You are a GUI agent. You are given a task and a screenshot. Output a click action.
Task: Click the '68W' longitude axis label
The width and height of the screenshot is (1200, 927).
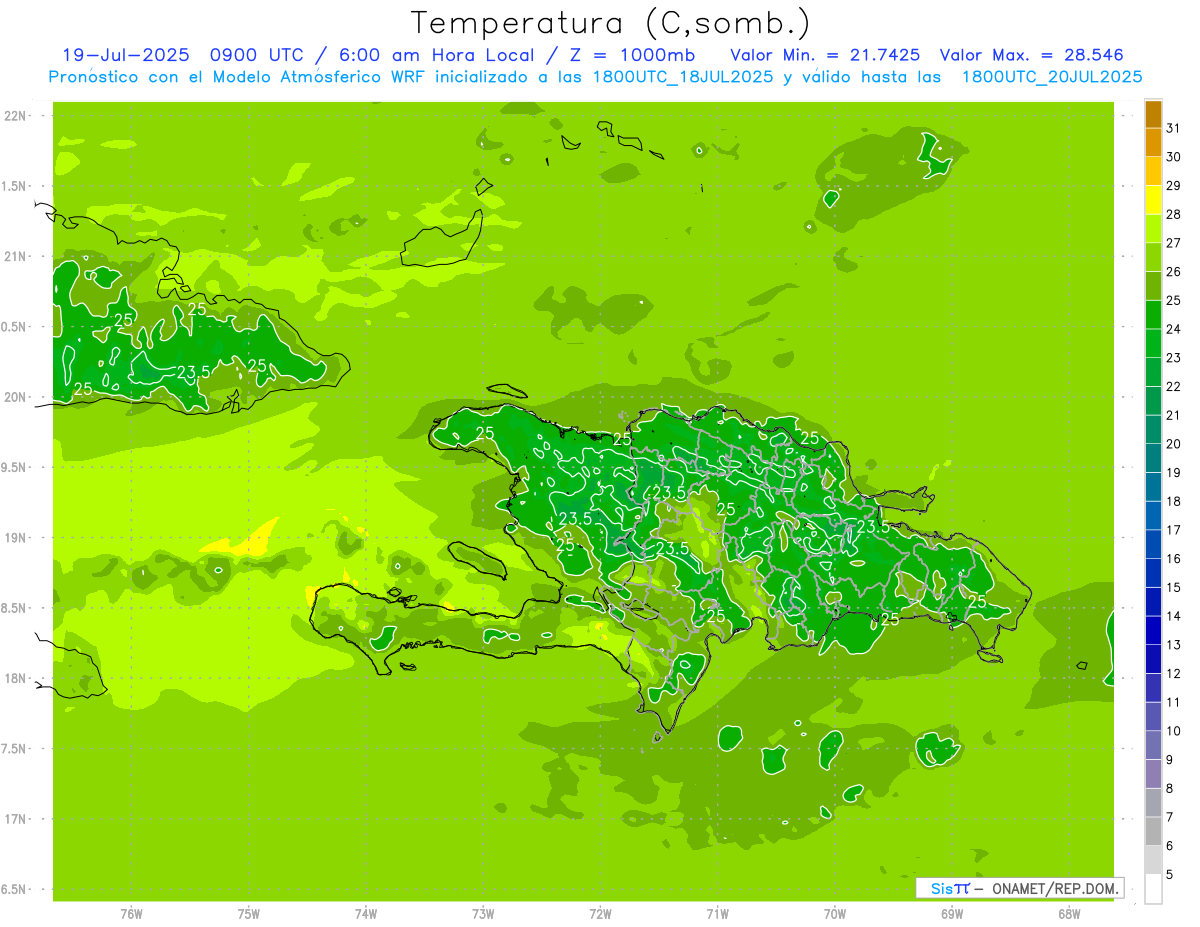click(x=1069, y=914)
